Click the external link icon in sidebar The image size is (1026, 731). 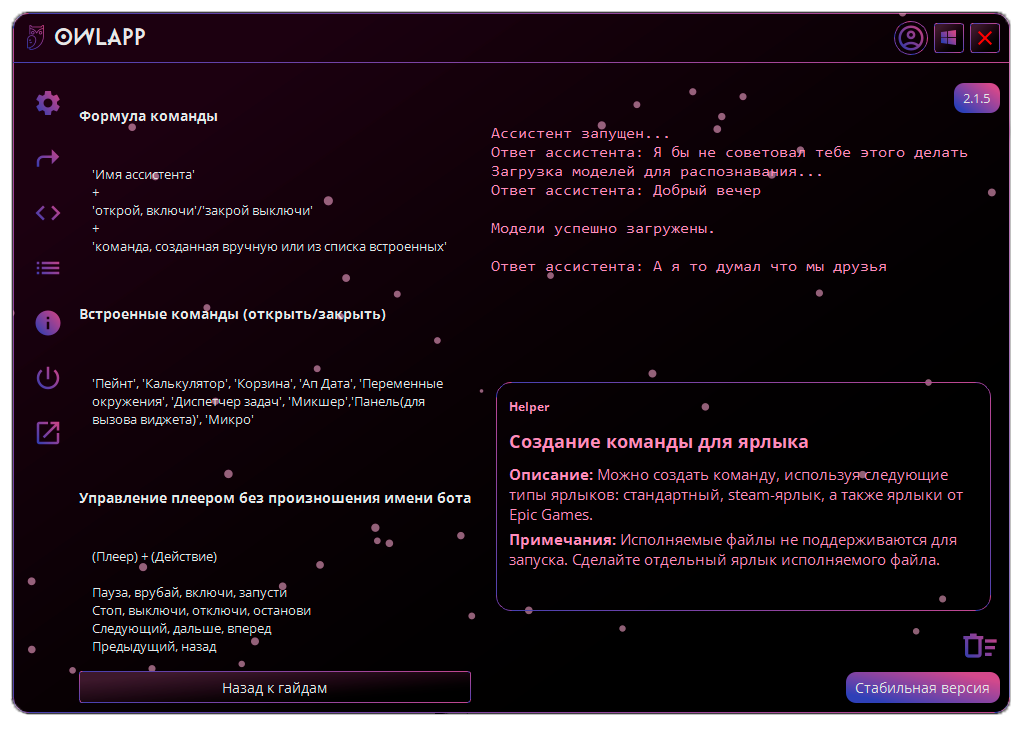coord(46,433)
